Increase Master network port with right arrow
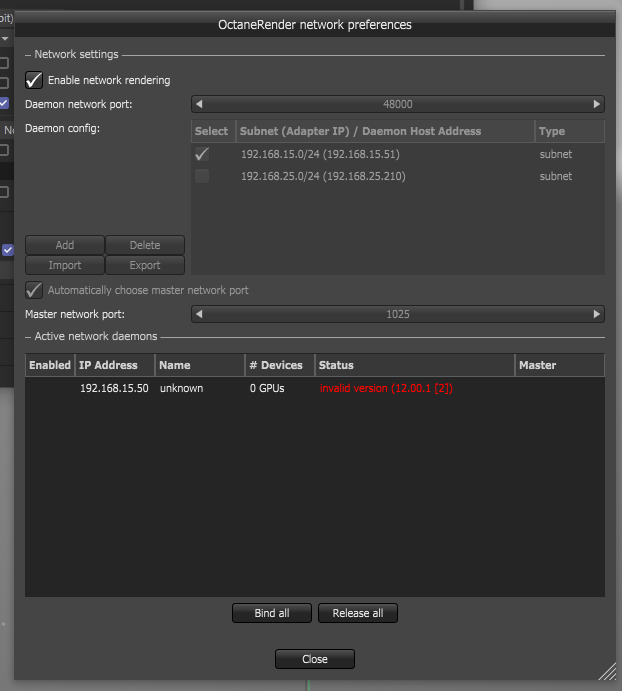 point(596,314)
